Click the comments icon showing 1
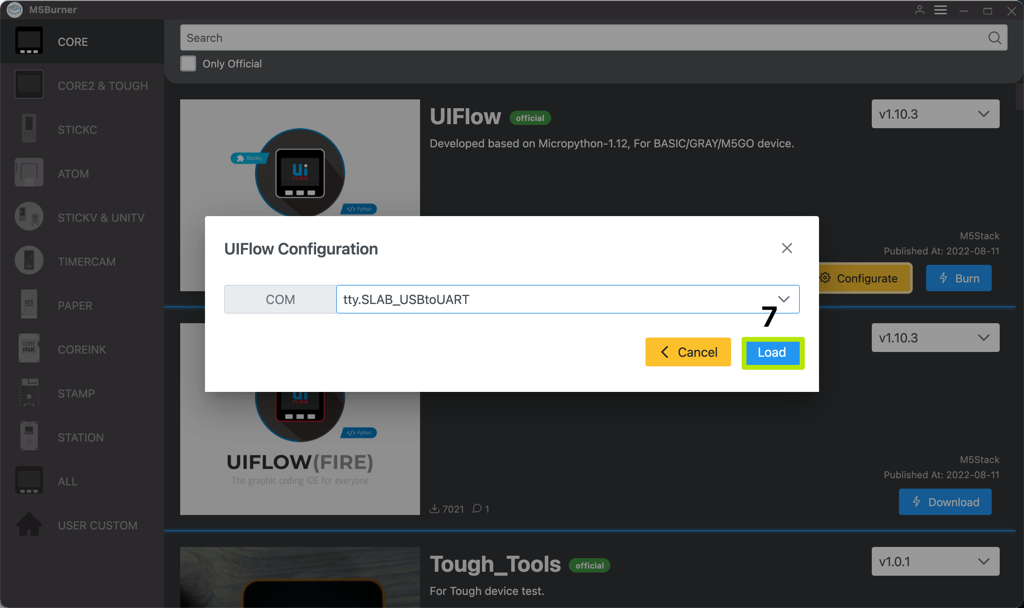The height and width of the screenshot is (608, 1024). [477, 509]
